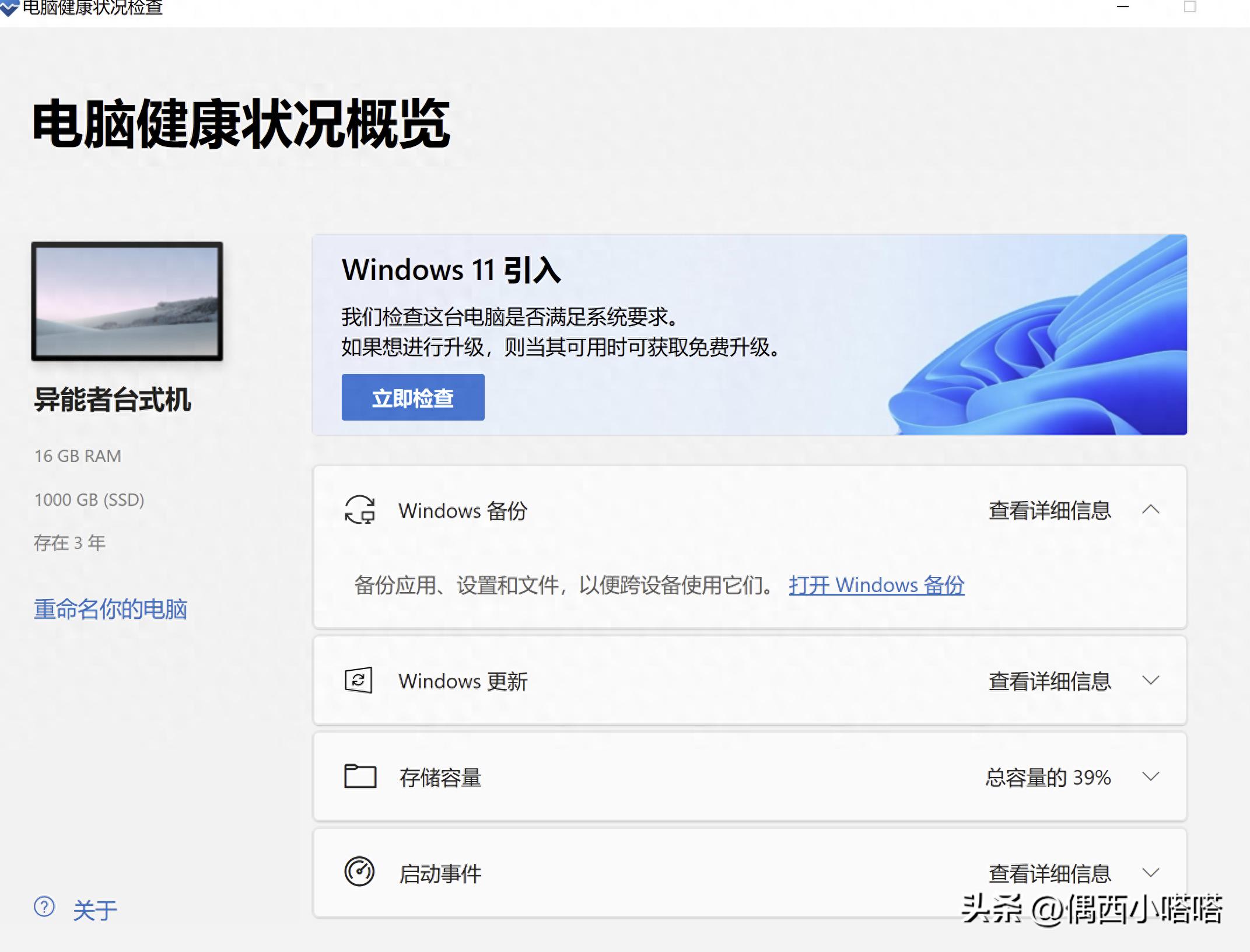The height and width of the screenshot is (952, 1250).
Task: Click 查看详细信息 in Windows 备份 row
Action: coord(1050,510)
